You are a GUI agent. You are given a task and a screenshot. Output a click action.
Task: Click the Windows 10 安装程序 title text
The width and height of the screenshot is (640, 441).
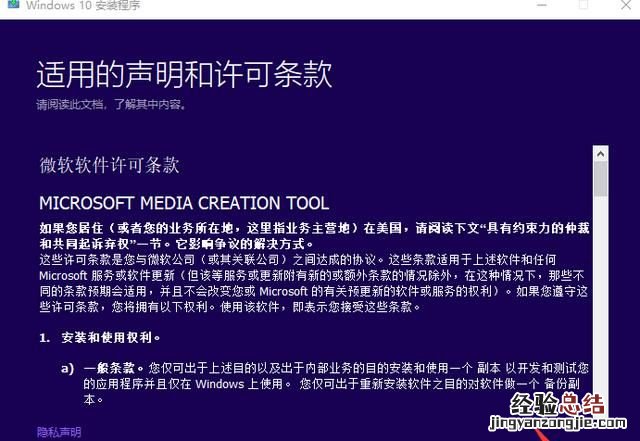tap(83, 5)
